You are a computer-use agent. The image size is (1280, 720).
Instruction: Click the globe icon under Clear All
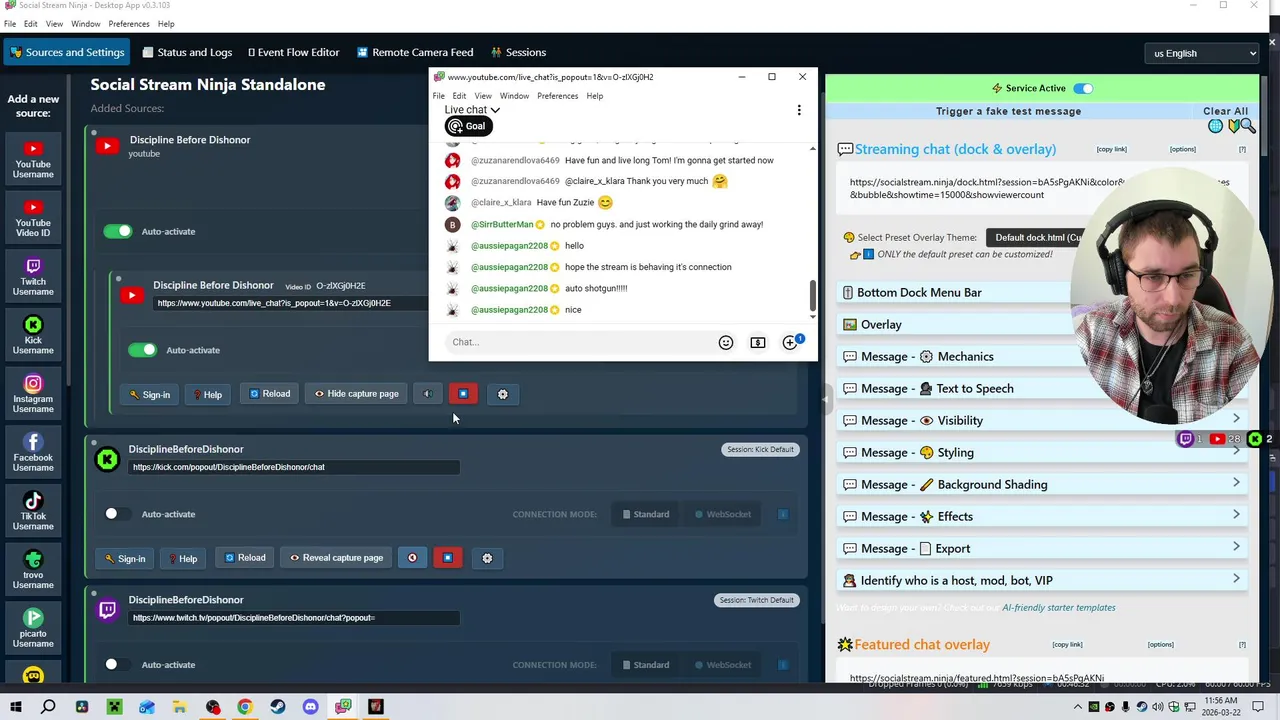pyautogui.click(x=1215, y=126)
